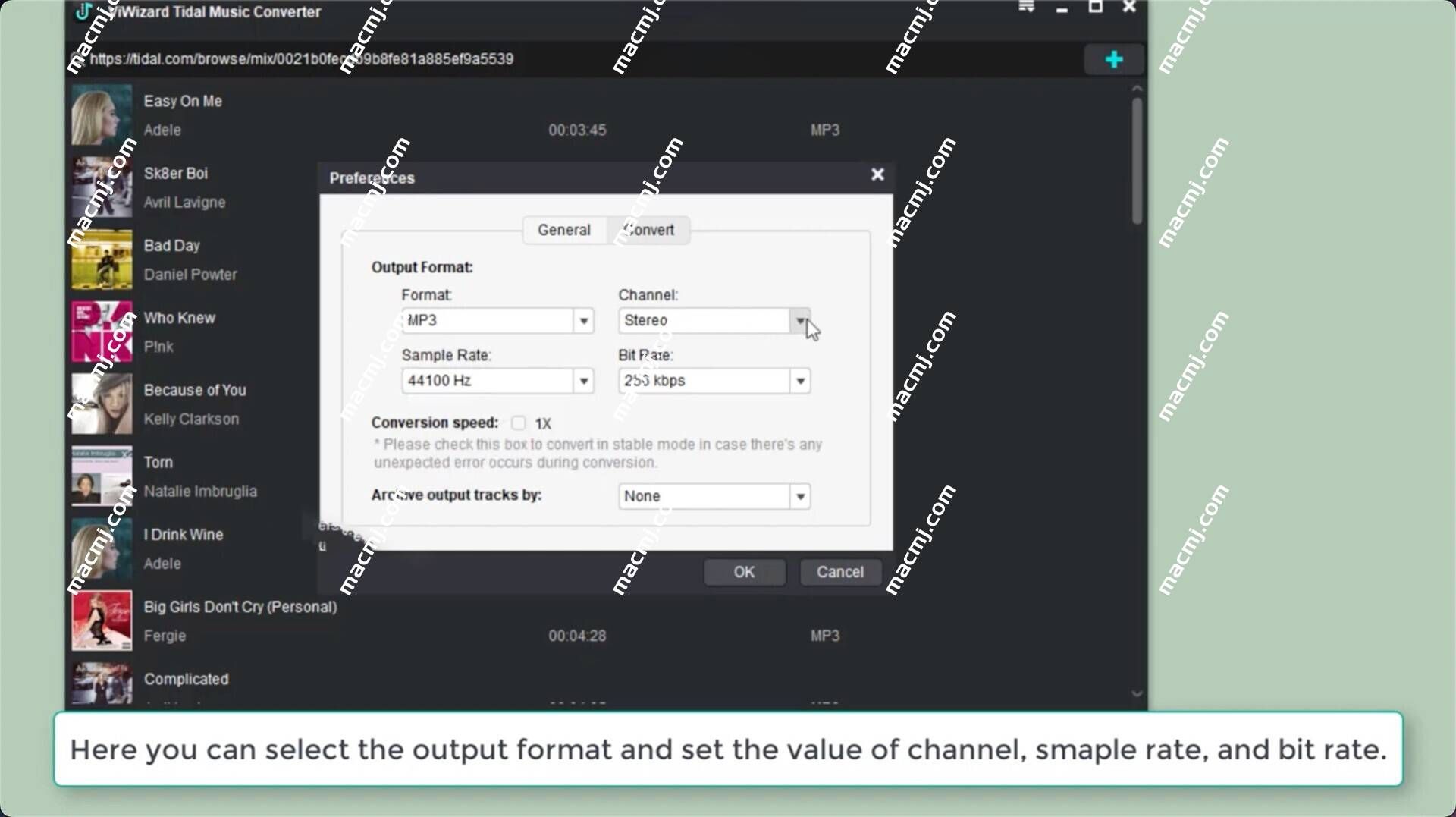Click the 00:03:45 duration text
The height and width of the screenshot is (817, 1456).
(x=577, y=130)
